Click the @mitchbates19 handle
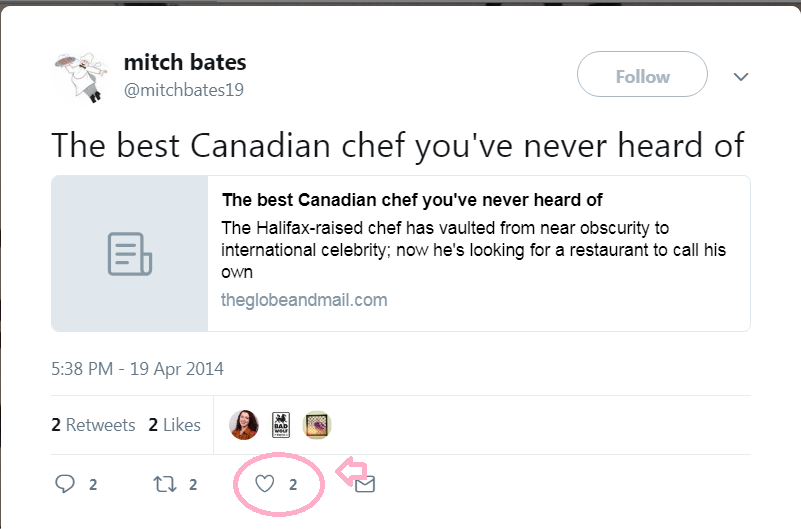Screen dimensions: 801x529 (x=184, y=90)
